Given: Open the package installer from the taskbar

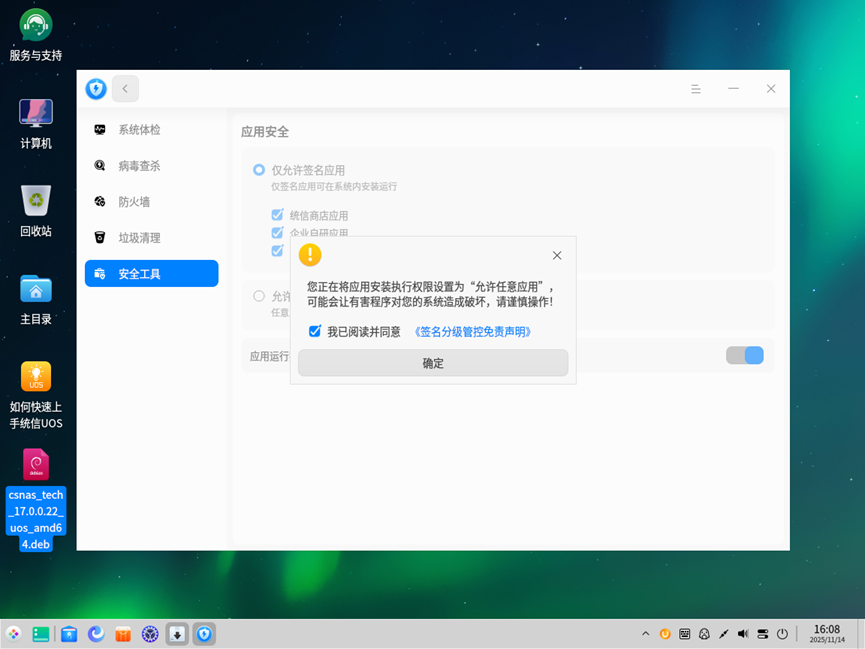Looking at the screenshot, I should pyautogui.click(x=176, y=633).
